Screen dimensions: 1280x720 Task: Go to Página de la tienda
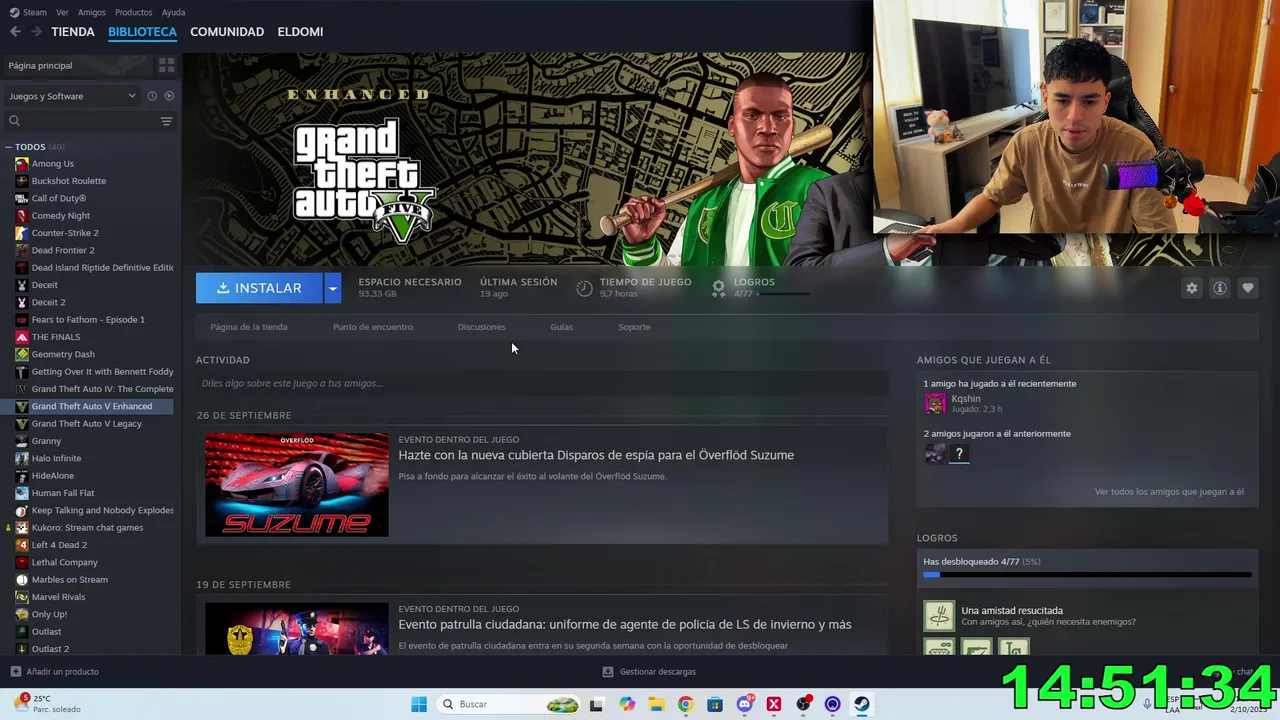(x=249, y=327)
